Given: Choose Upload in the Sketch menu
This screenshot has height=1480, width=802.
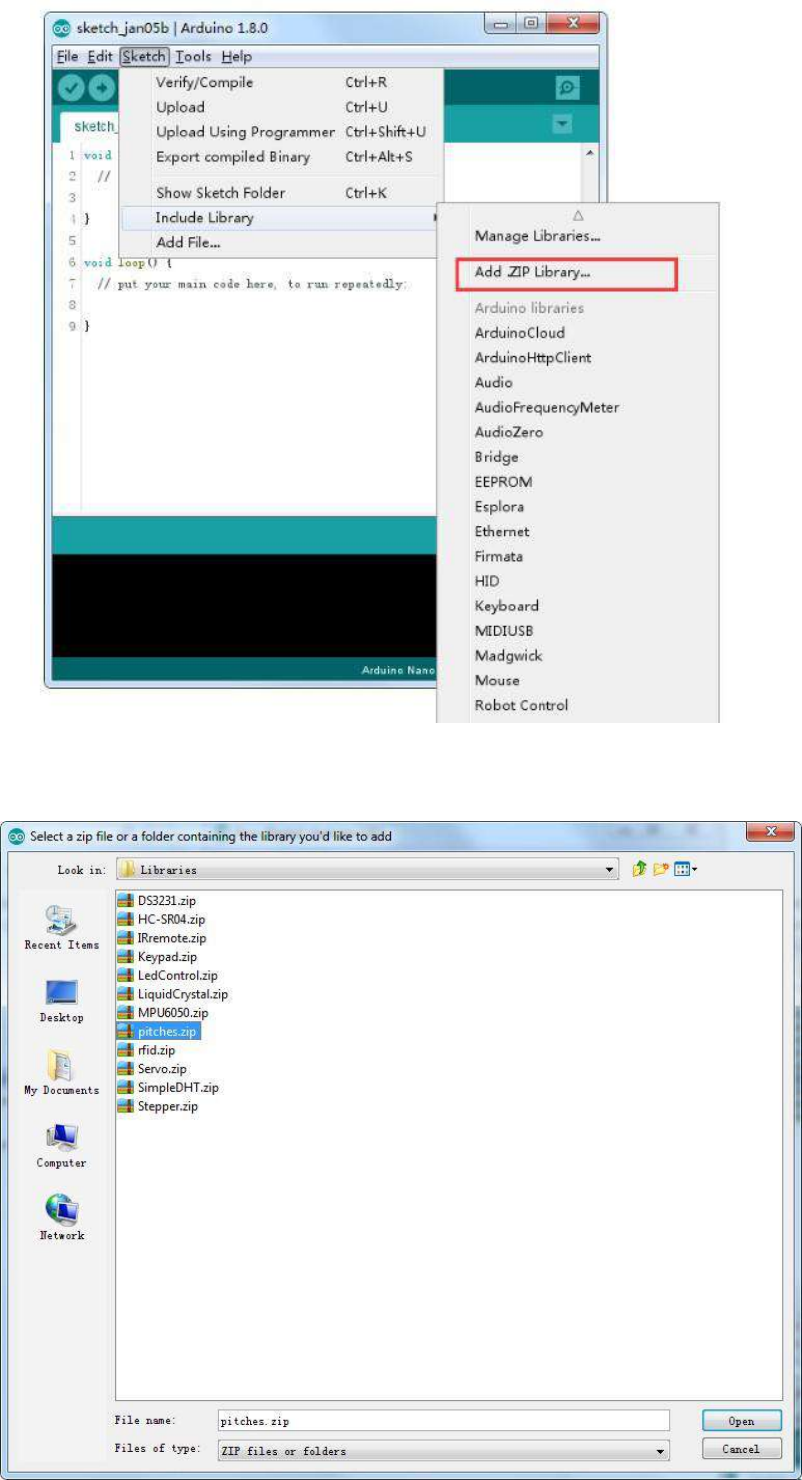Looking at the screenshot, I should pyautogui.click(x=280, y=107).
